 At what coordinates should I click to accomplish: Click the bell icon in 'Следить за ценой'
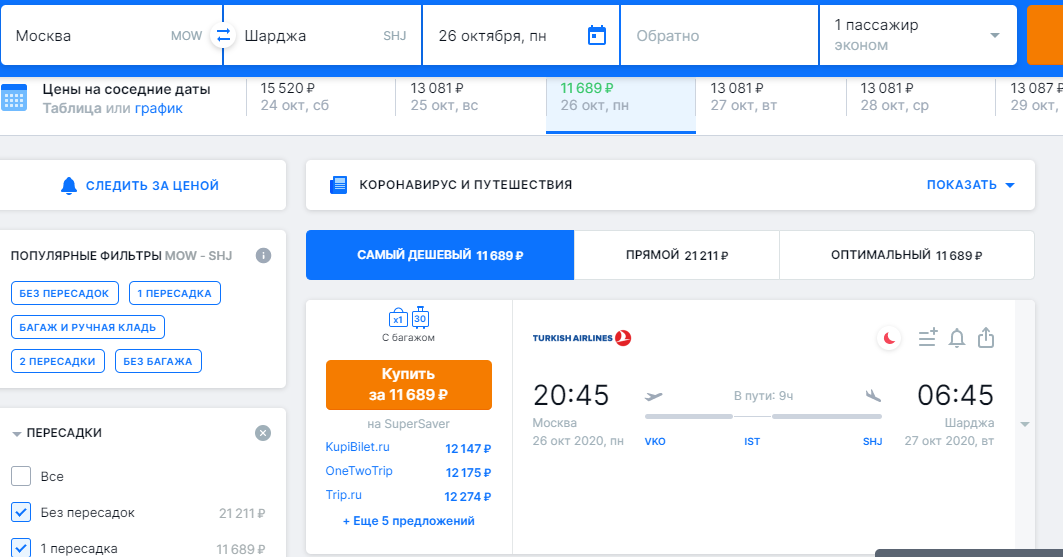69,186
